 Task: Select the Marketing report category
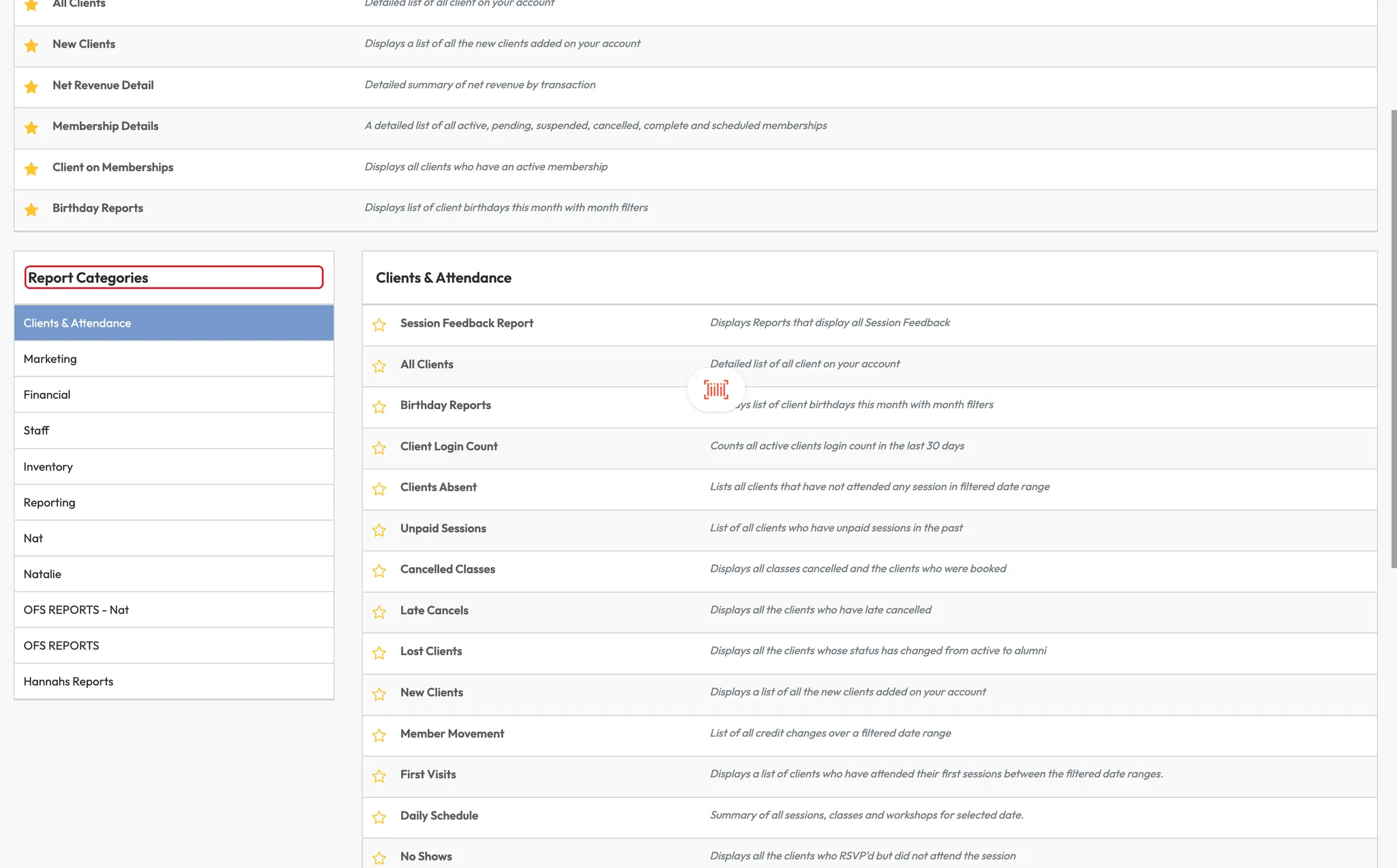point(50,359)
